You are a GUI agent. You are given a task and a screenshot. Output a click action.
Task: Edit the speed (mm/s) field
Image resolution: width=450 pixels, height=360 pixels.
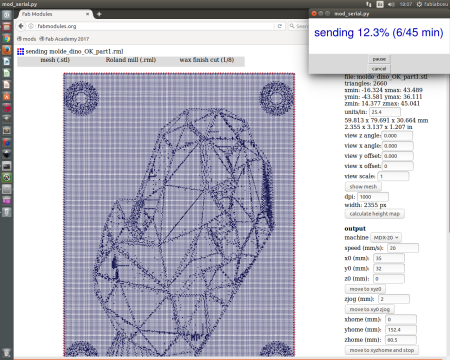pyautogui.click(x=403, y=248)
